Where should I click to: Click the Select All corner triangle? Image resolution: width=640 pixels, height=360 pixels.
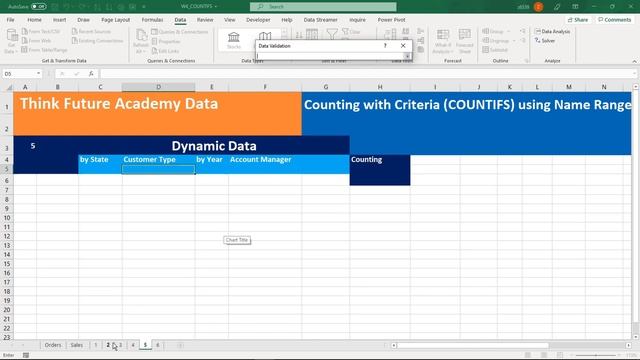click(x=9, y=87)
